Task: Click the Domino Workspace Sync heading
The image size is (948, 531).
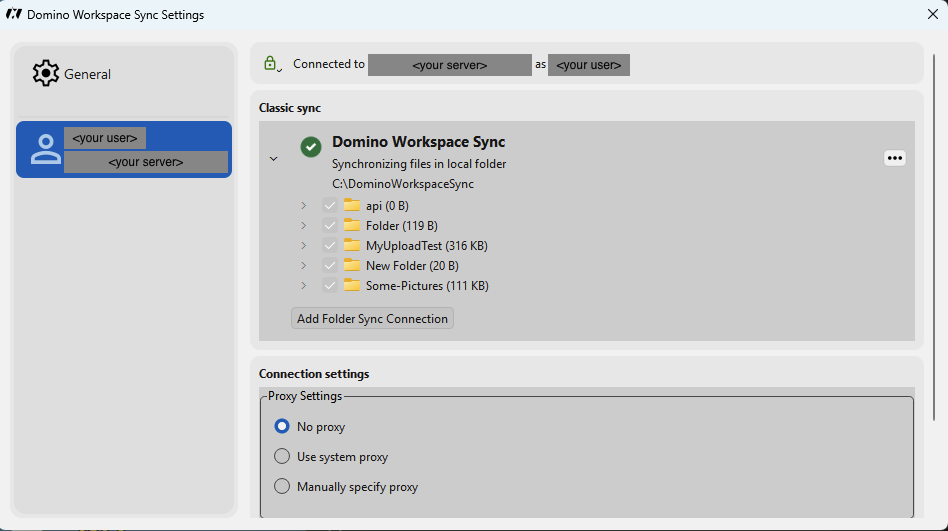Action: [418, 142]
